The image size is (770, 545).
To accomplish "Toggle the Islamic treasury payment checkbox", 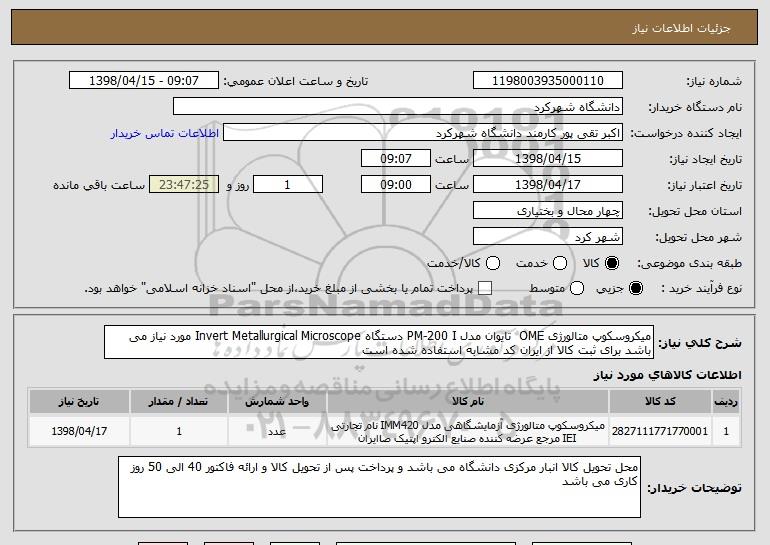I will (x=485, y=288).
